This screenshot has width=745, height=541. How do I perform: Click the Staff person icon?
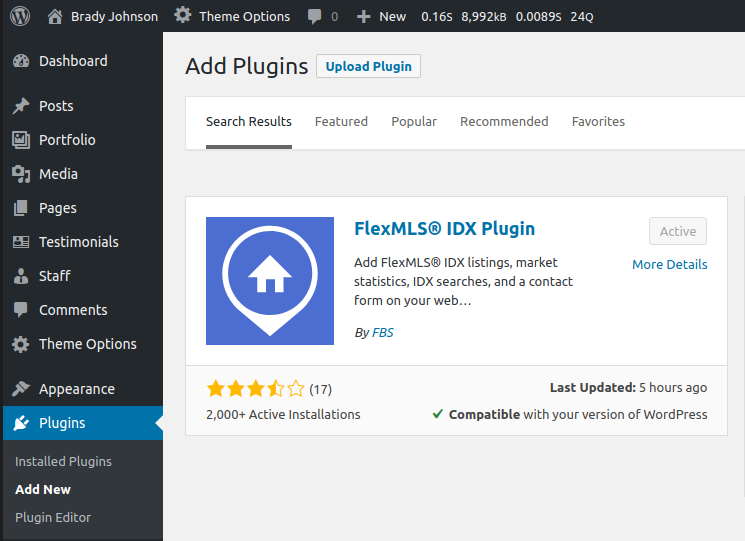click(21, 276)
